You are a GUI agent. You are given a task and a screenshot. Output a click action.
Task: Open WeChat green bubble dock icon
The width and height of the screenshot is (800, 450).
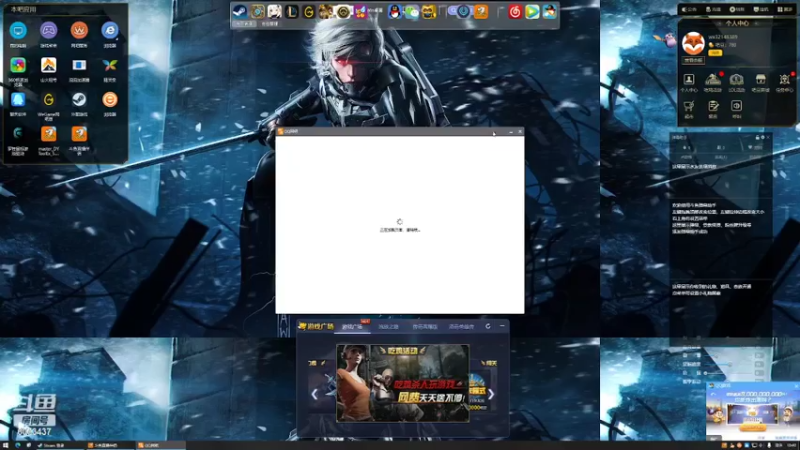tap(412, 11)
